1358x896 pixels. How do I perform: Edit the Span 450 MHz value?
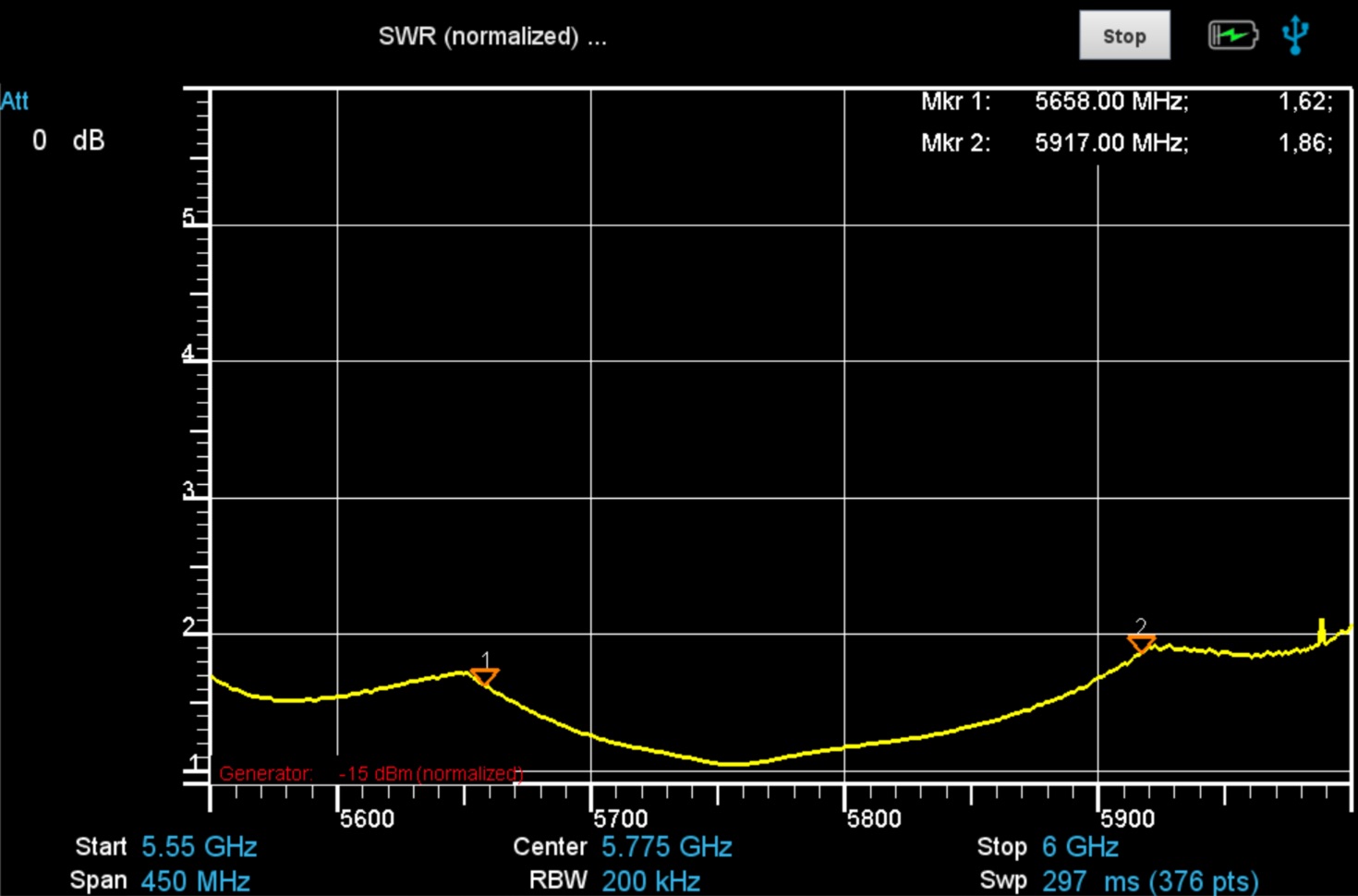point(195,880)
